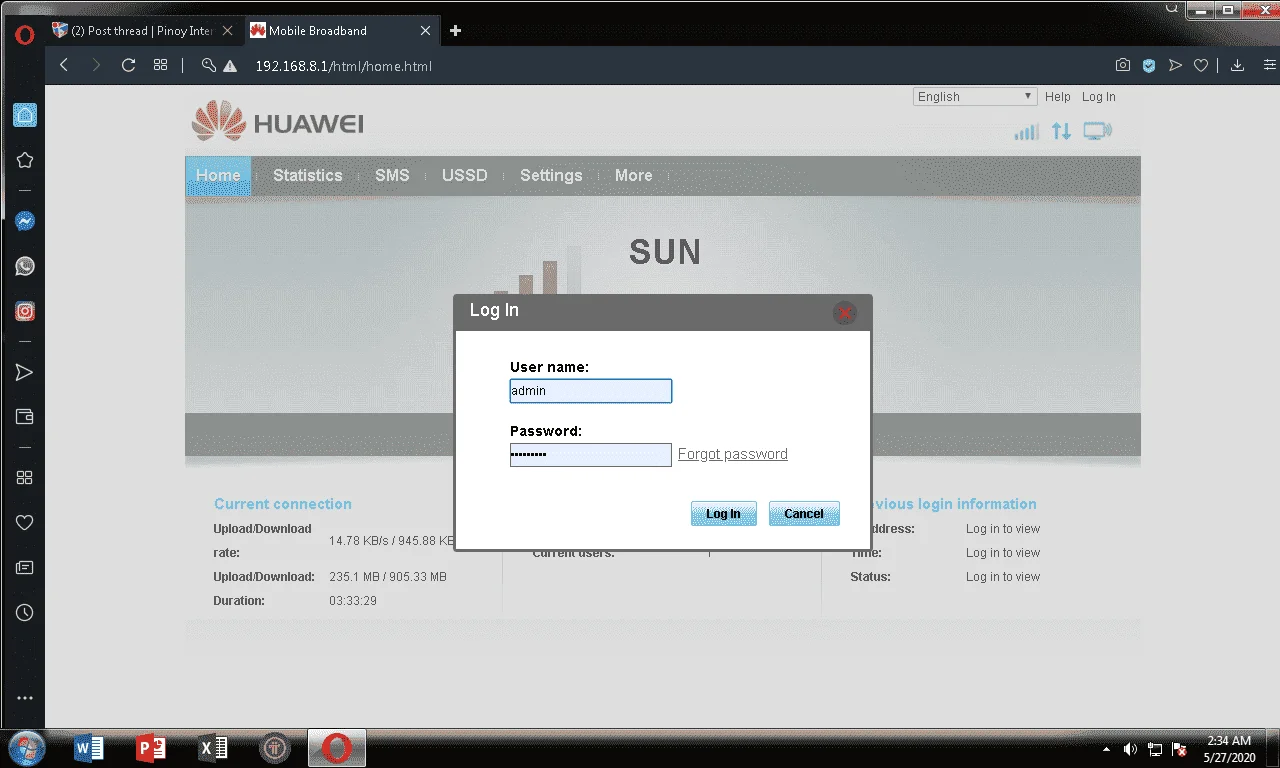The width and height of the screenshot is (1280, 768).
Task: Click the Log In link beside Help
Action: [x=1099, y=97]
